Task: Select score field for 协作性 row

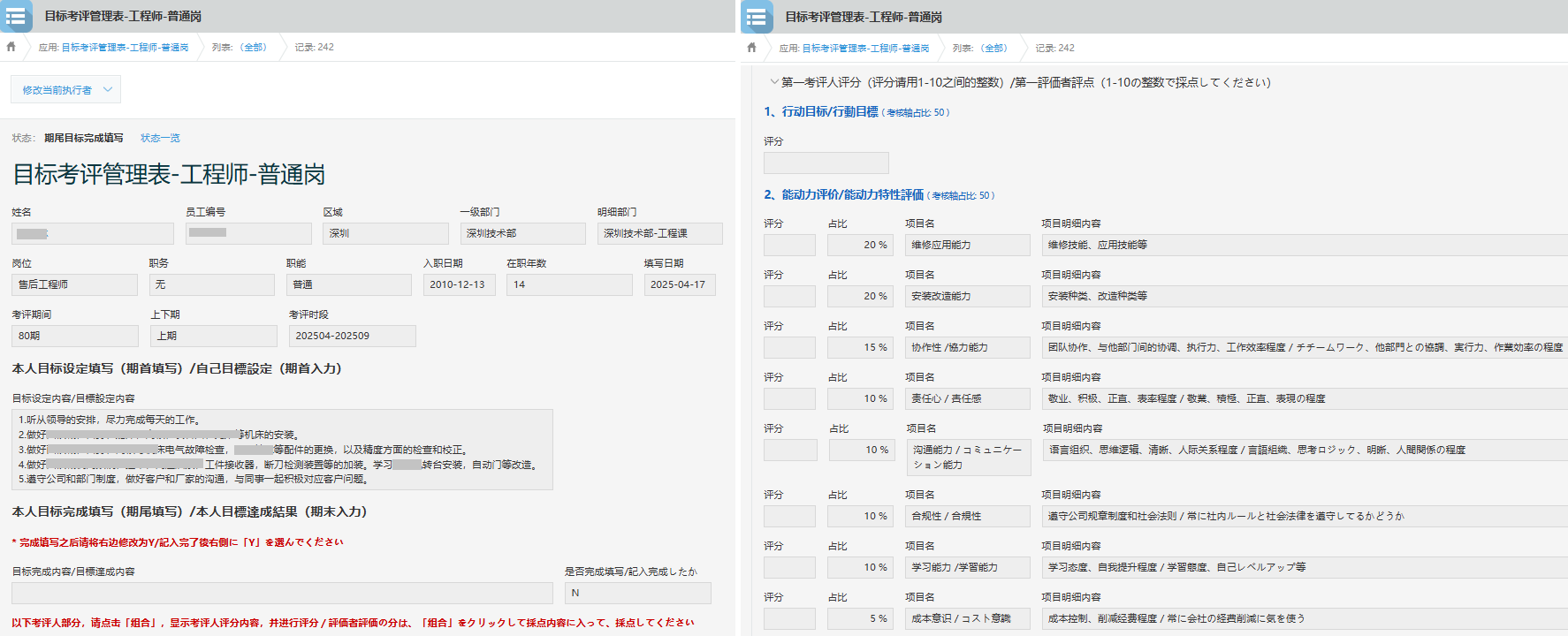Action: (x=789, y=347)
